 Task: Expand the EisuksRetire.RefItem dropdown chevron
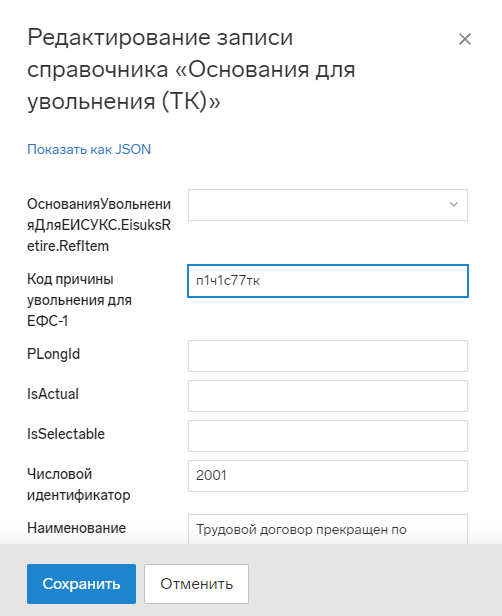coord(454,205)
